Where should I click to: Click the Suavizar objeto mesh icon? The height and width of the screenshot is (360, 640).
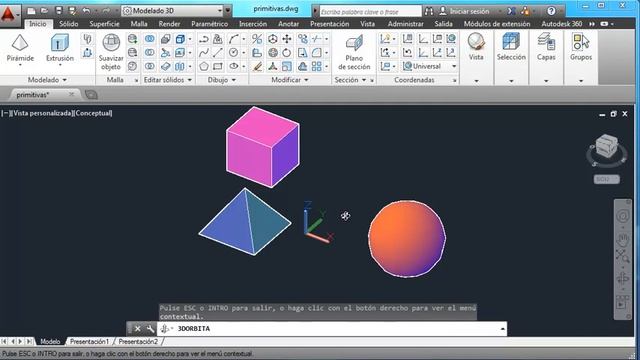click(111, 43)
